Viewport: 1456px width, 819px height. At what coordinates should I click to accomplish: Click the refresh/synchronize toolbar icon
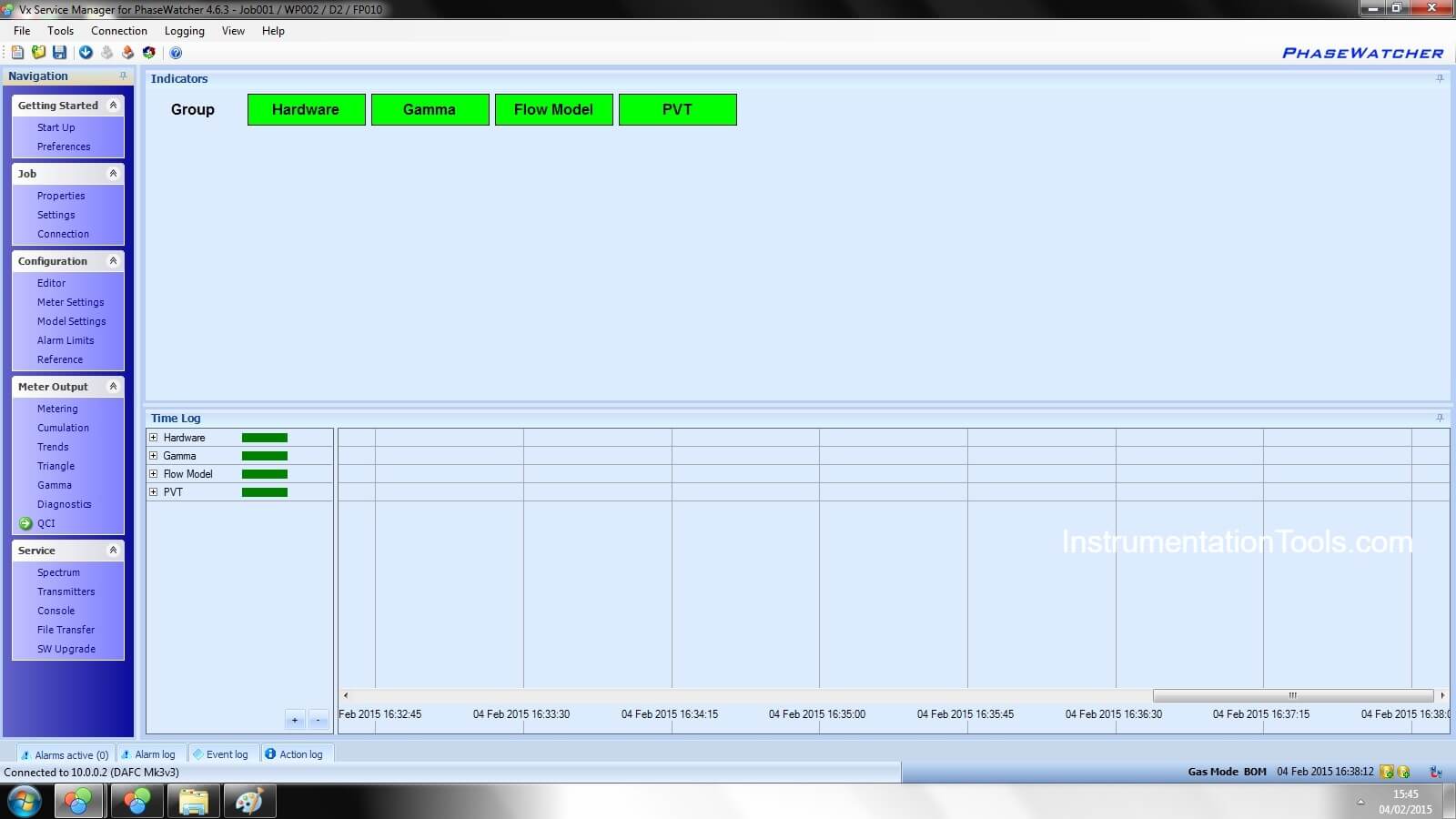[149, 53]
